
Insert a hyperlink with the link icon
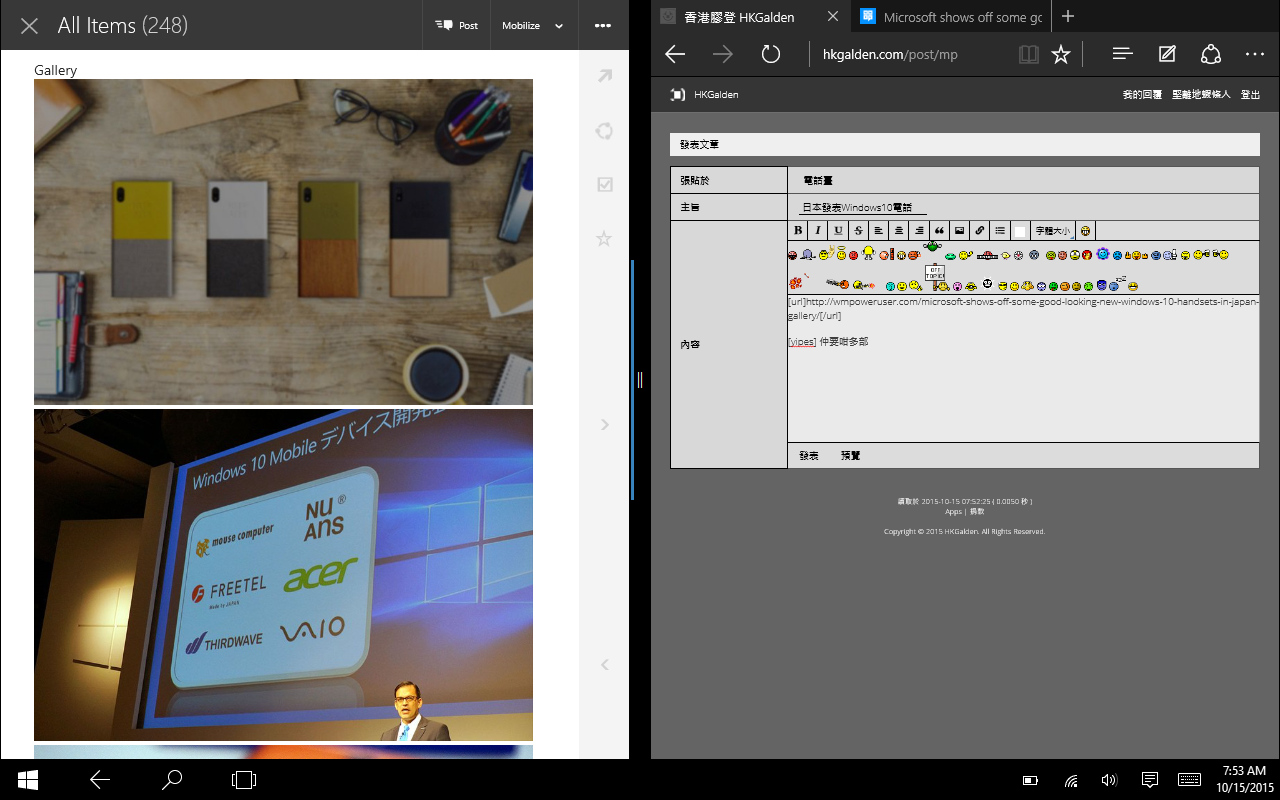(x=980, y=231)
